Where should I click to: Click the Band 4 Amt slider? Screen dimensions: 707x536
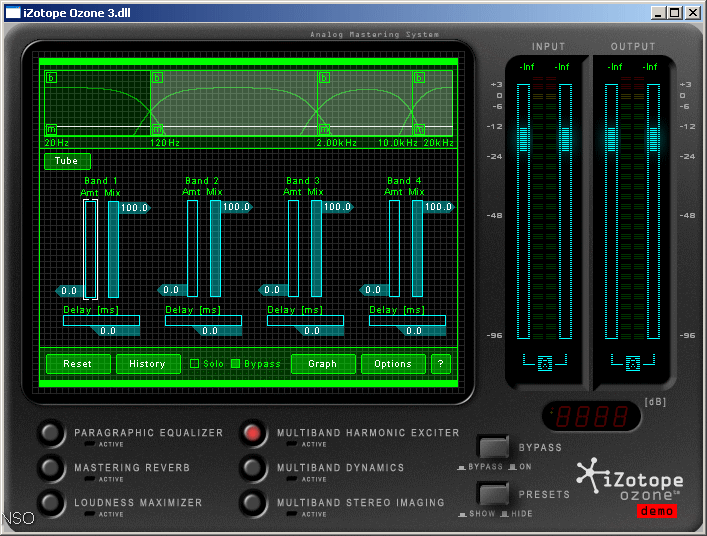pyautogui.click(x=395, y=248)
